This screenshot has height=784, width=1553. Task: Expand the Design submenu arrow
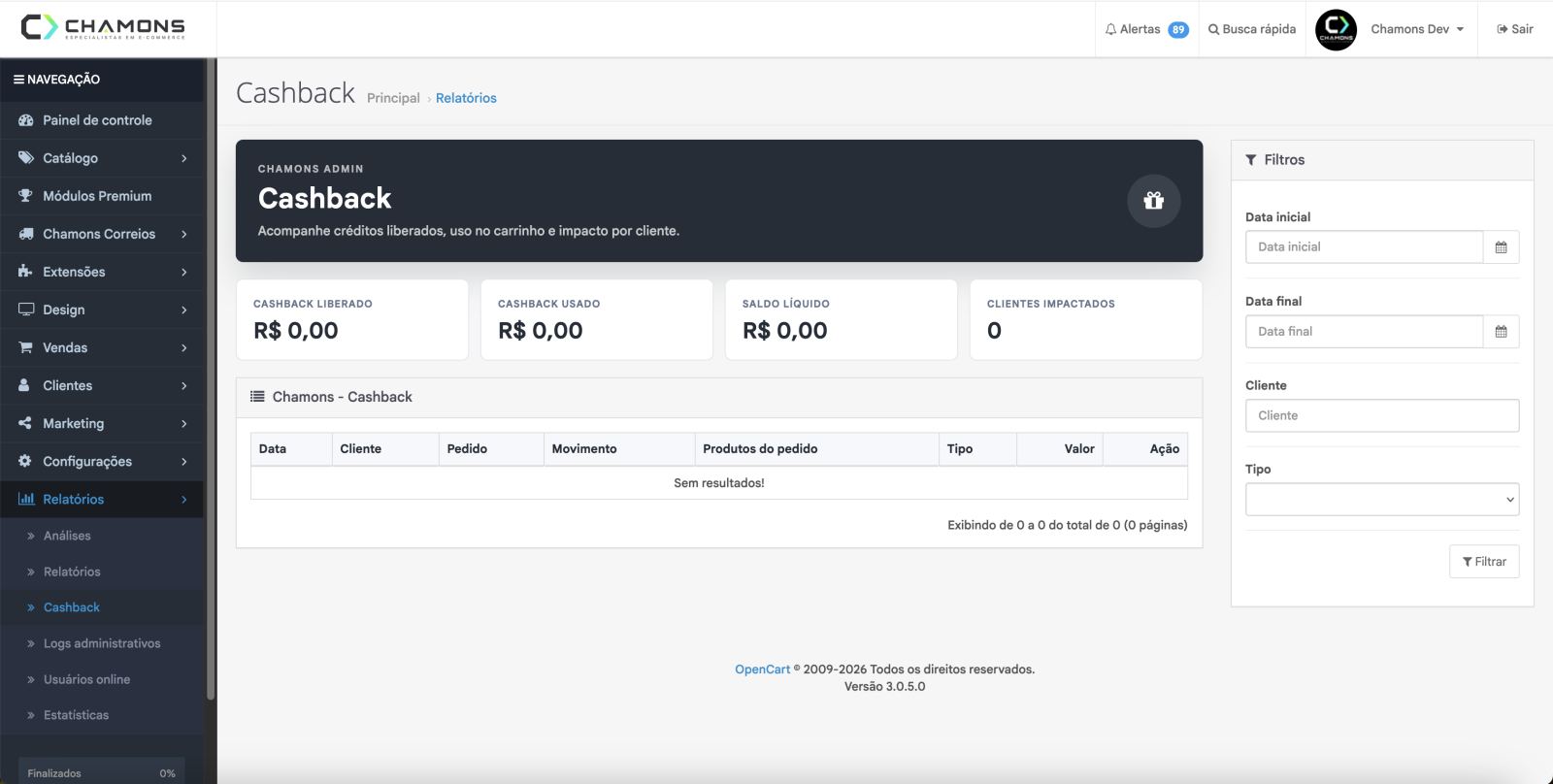click(x=183, y=310)
